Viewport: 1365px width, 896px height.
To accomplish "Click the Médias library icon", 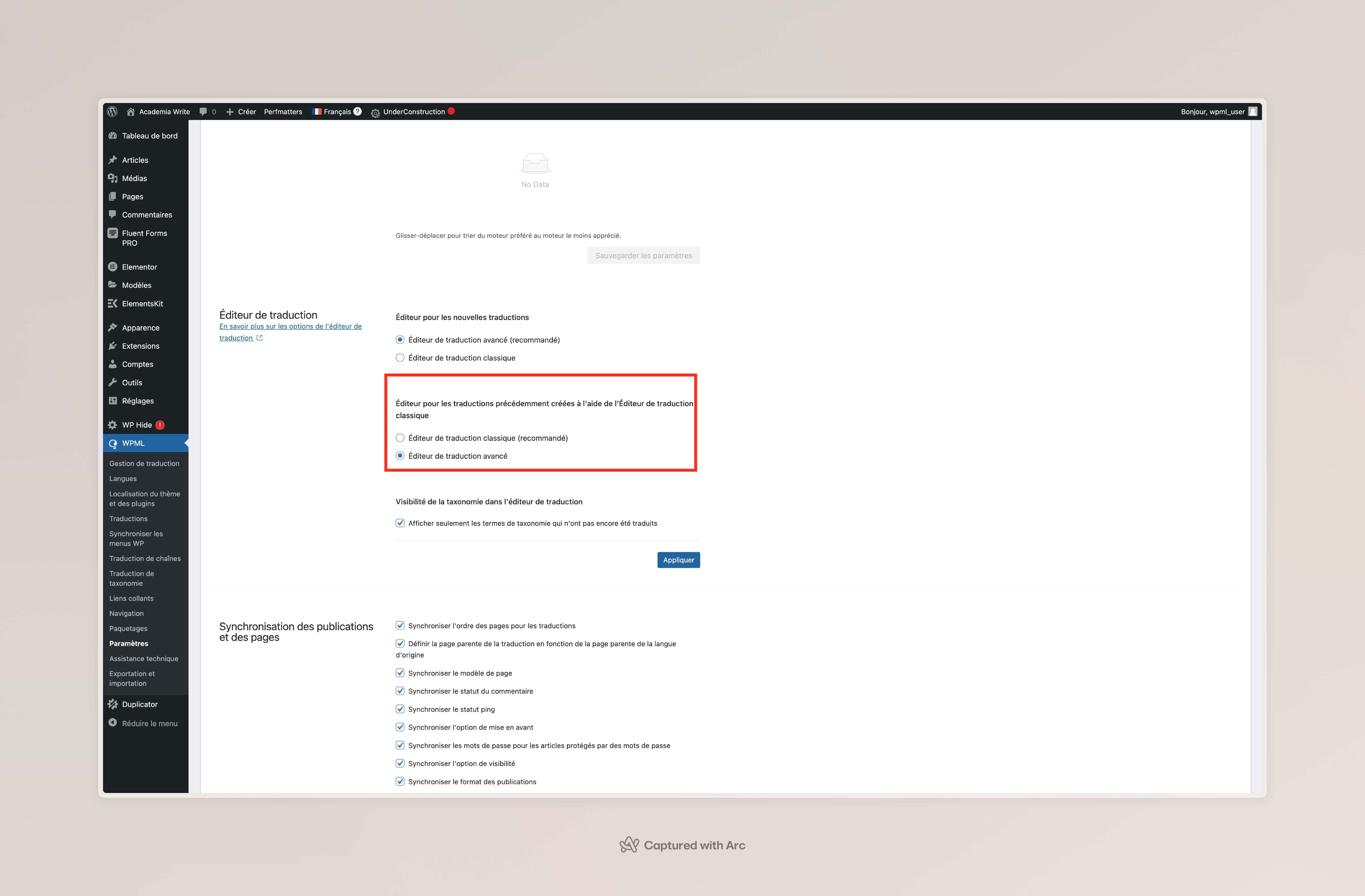I will (113, 178).
